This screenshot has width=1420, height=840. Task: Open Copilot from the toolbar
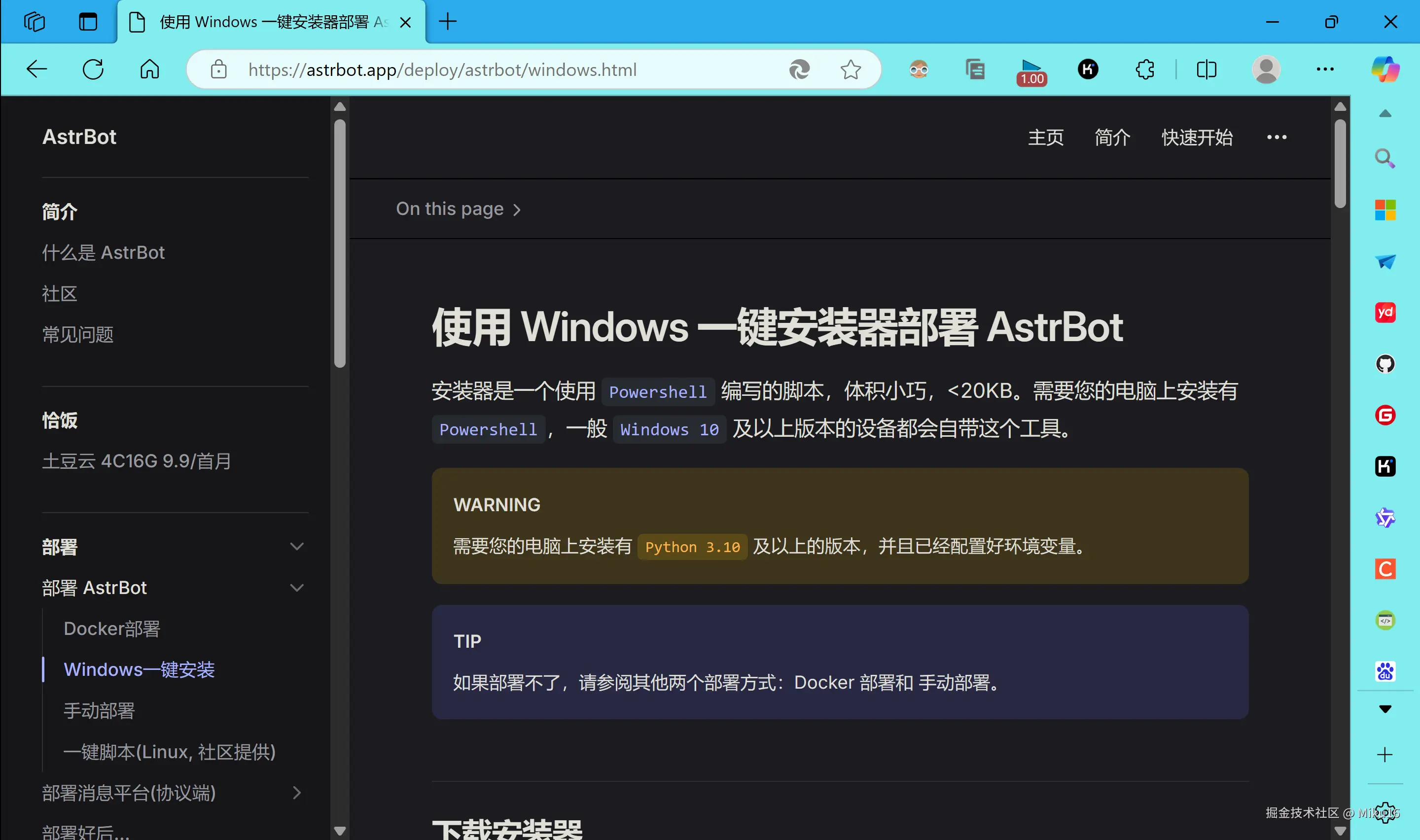point(1385,70)
